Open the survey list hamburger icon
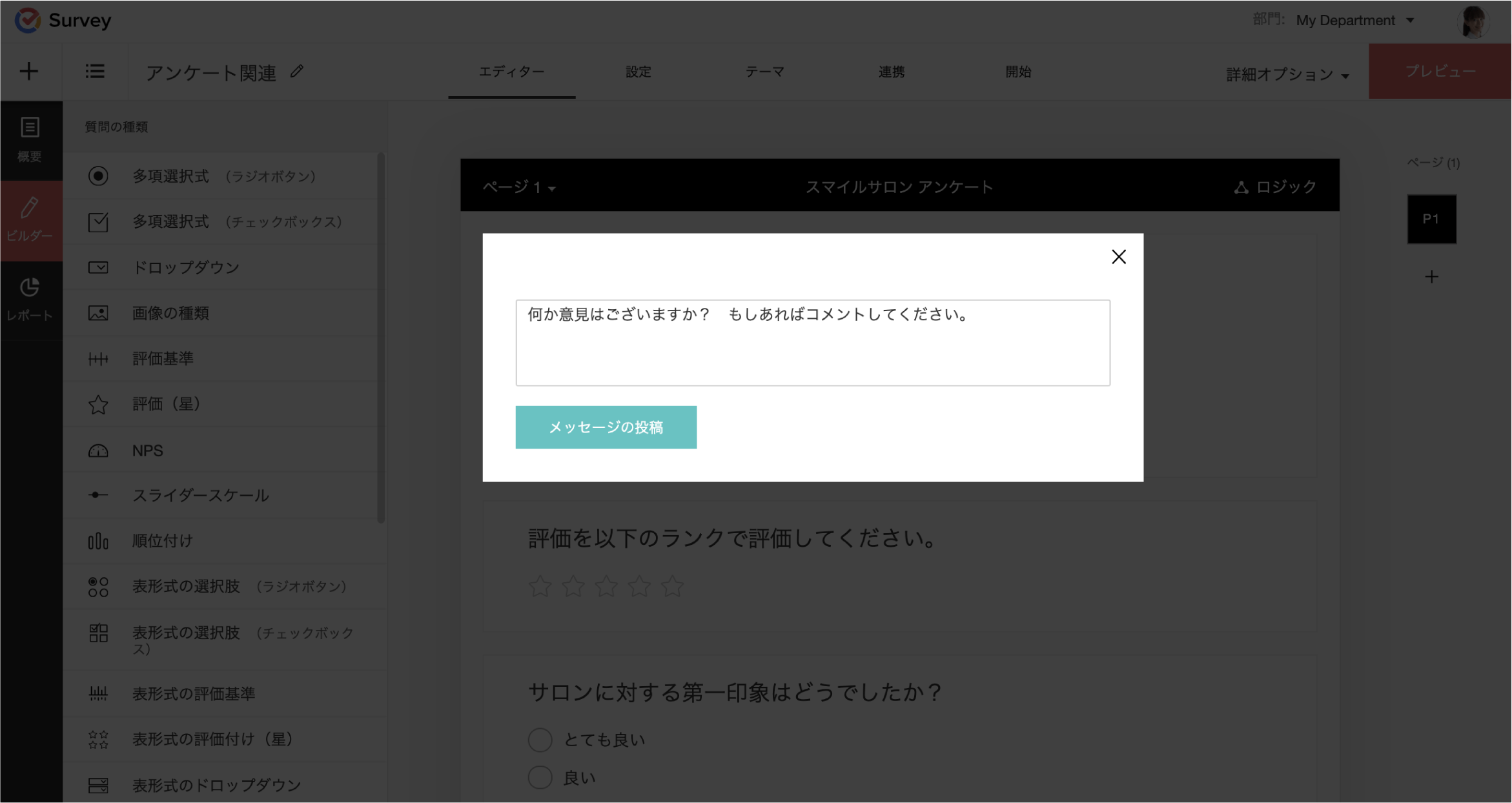This screenshot has width=1512, height=803. (x=95, y=72)
